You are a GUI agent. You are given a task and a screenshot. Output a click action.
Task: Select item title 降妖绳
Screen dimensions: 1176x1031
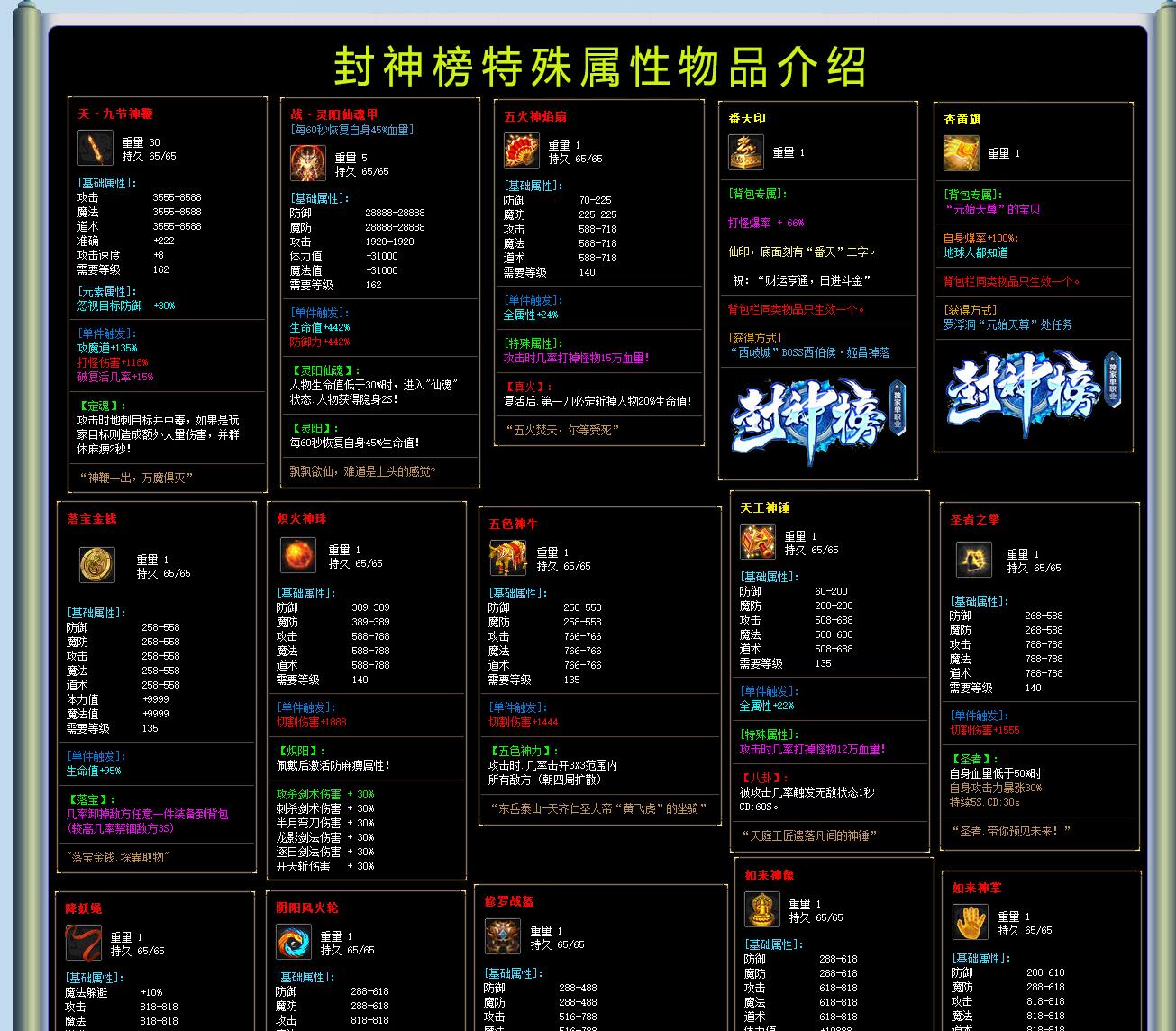point(84,908)
